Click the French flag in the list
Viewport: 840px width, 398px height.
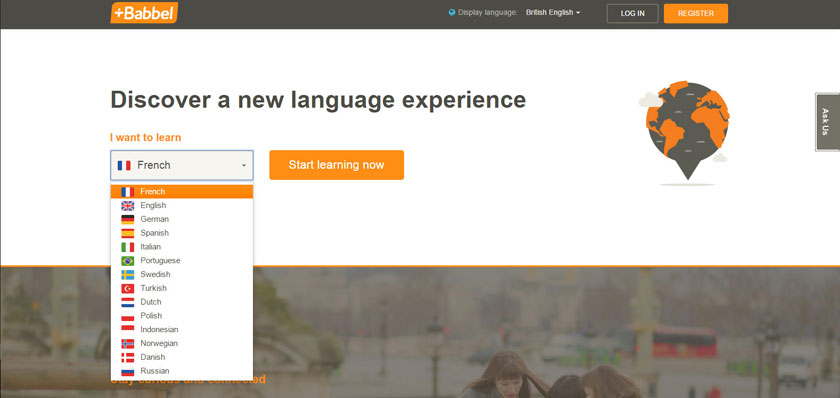[x=128, y=192]
